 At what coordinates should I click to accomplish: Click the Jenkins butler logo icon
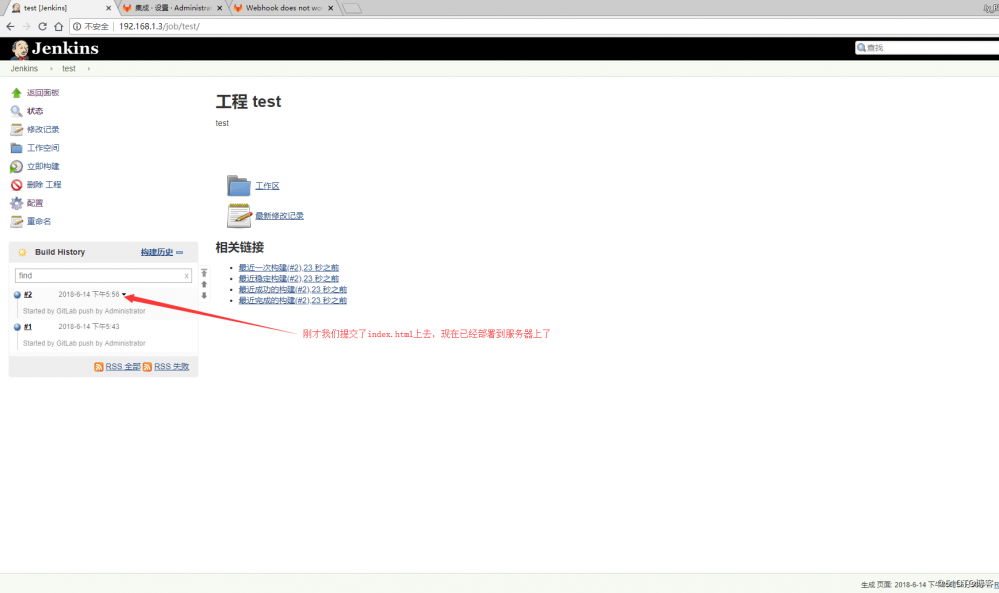(x=20, y=49)
